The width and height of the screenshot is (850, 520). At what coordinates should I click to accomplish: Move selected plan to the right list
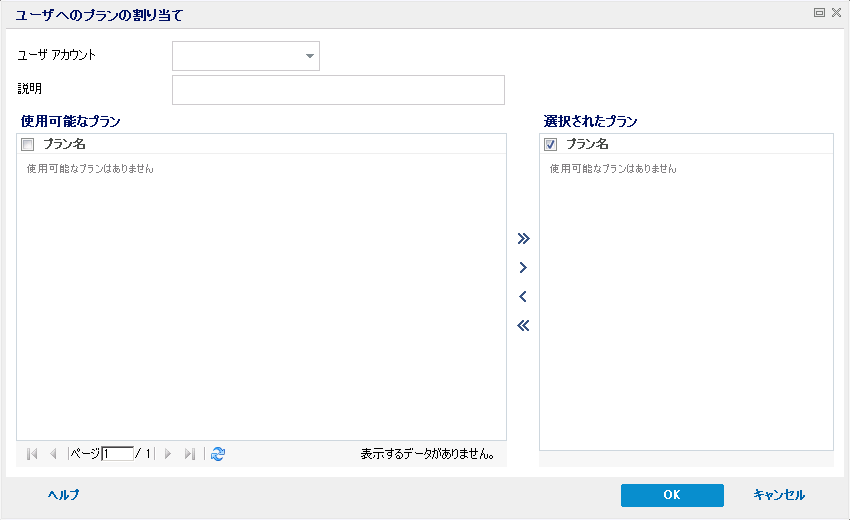522,268
